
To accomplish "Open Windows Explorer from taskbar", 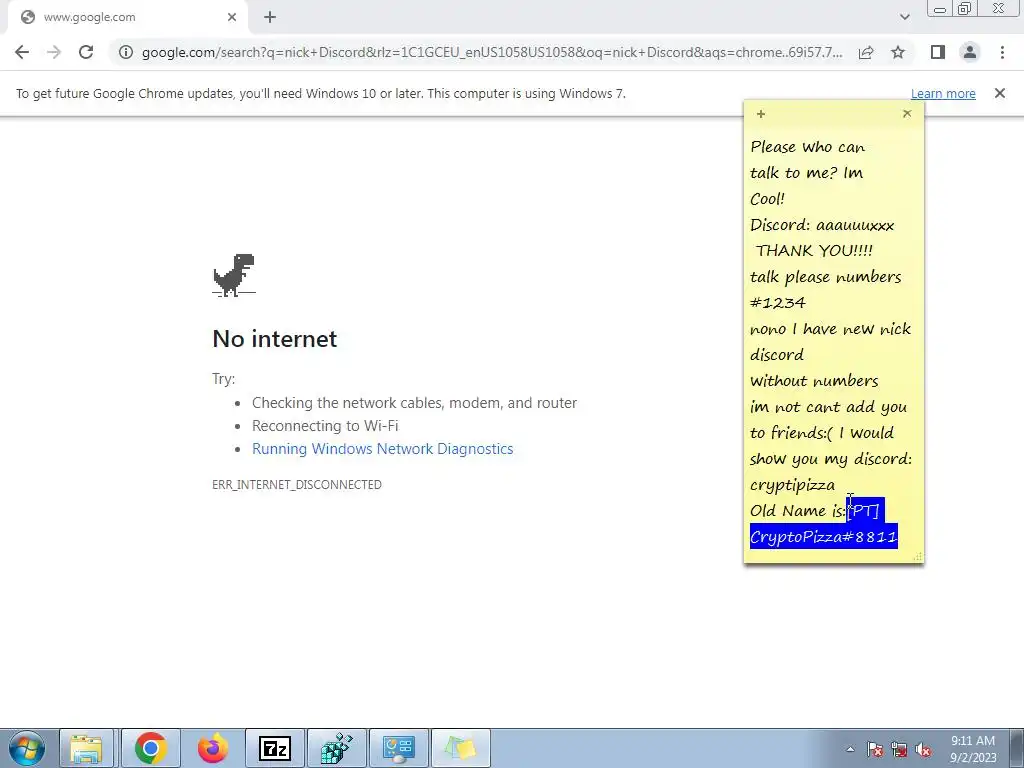I will (x=86, y=748).
